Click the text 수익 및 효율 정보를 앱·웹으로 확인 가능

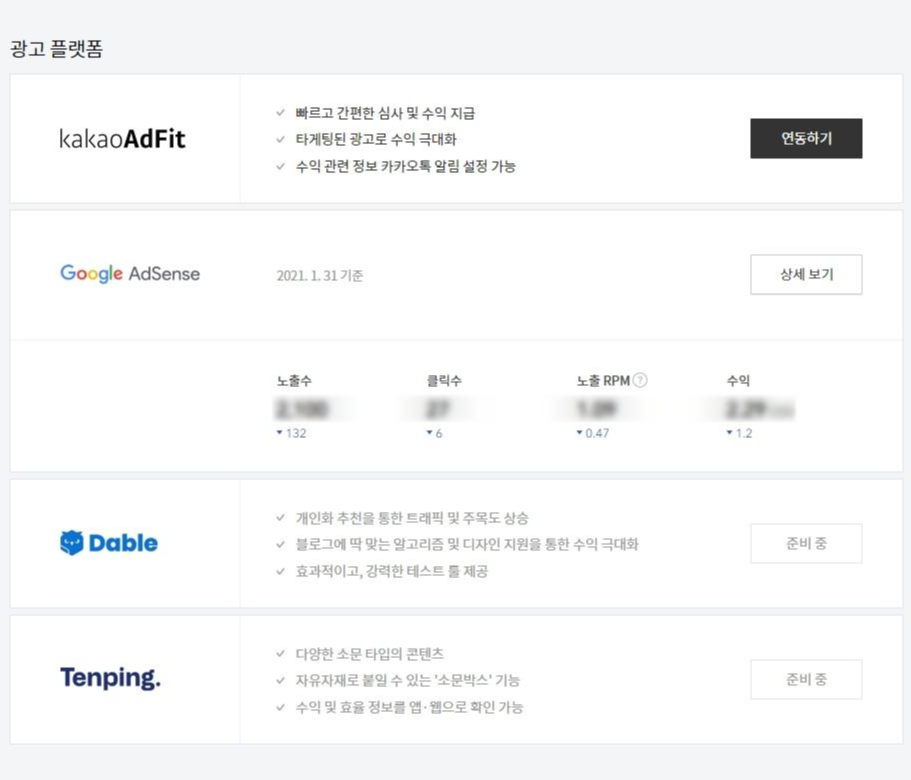[x=410, y=707]
